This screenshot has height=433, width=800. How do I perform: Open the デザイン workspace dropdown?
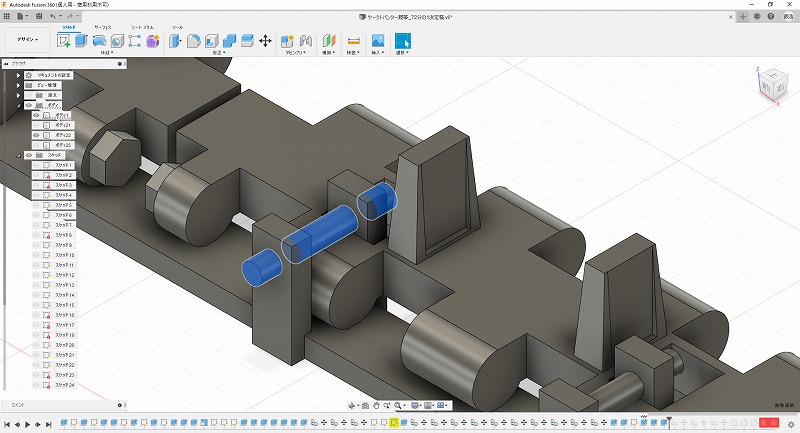click(x=25, y=41)
